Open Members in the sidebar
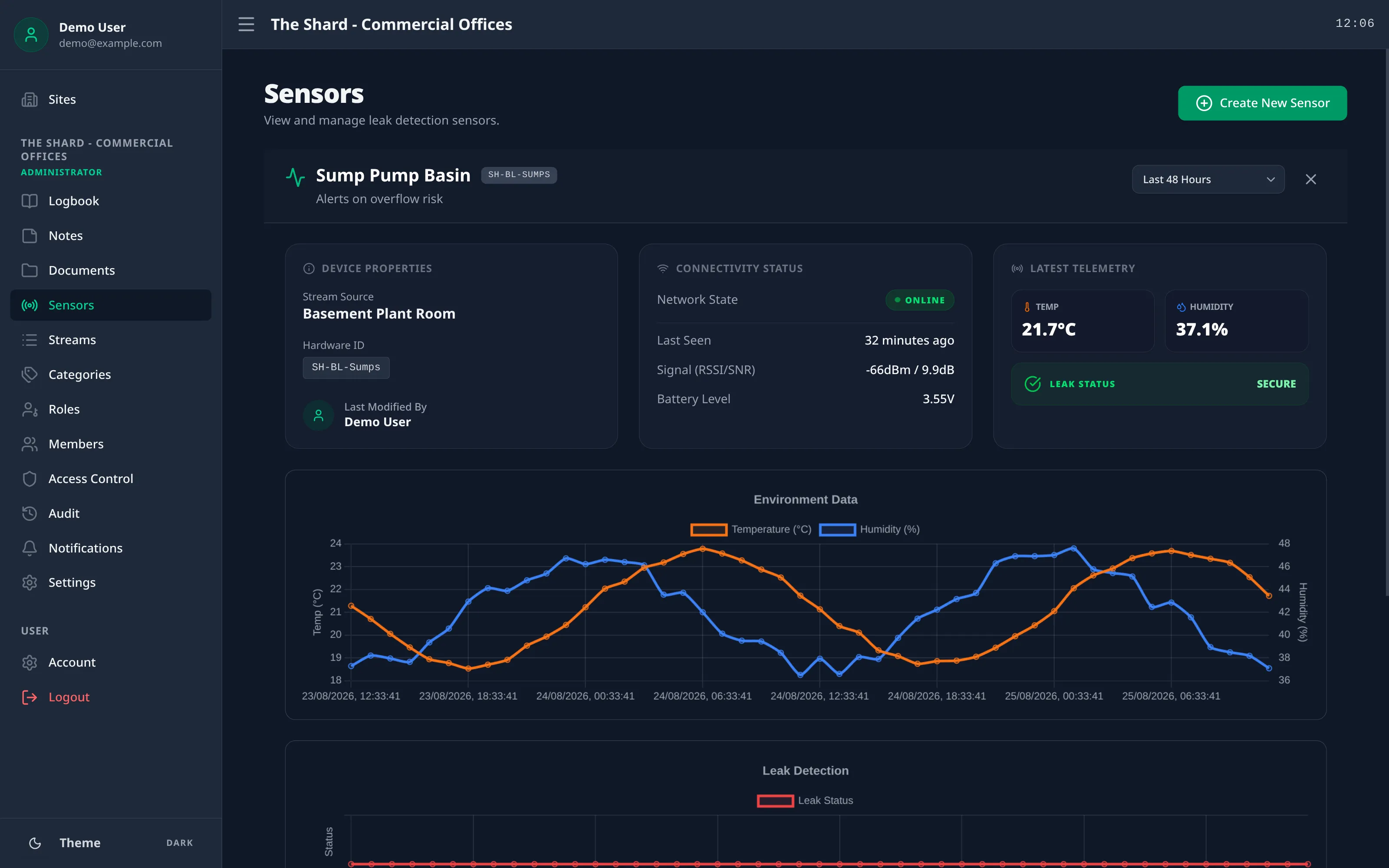Viewport: 1389px width, 868px height. pyautogui.click(x=111, y=444)
